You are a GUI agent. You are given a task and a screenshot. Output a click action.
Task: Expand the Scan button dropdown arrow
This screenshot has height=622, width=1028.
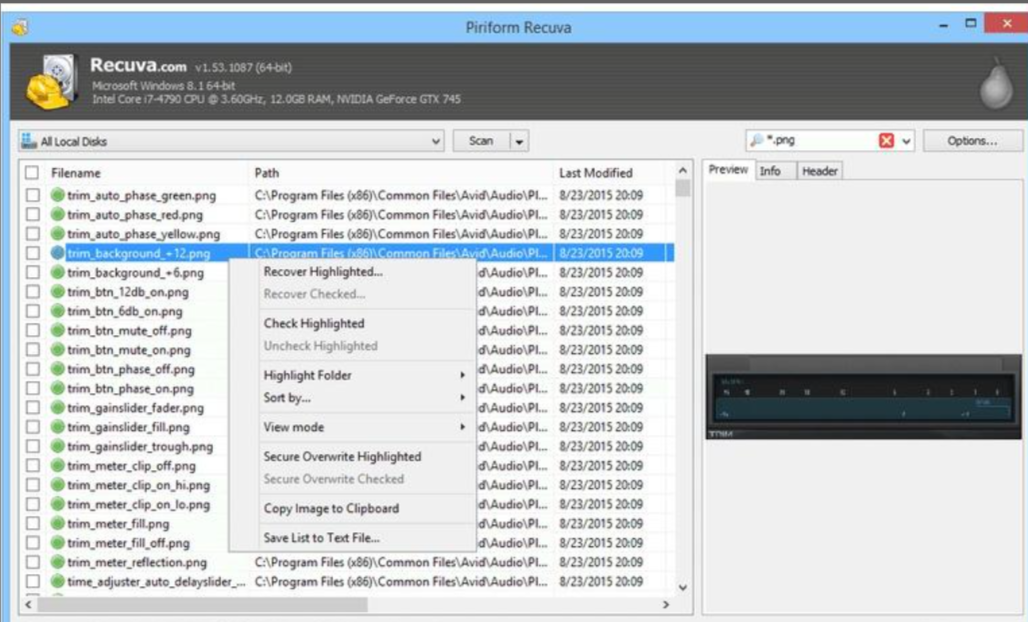point(520,142)
